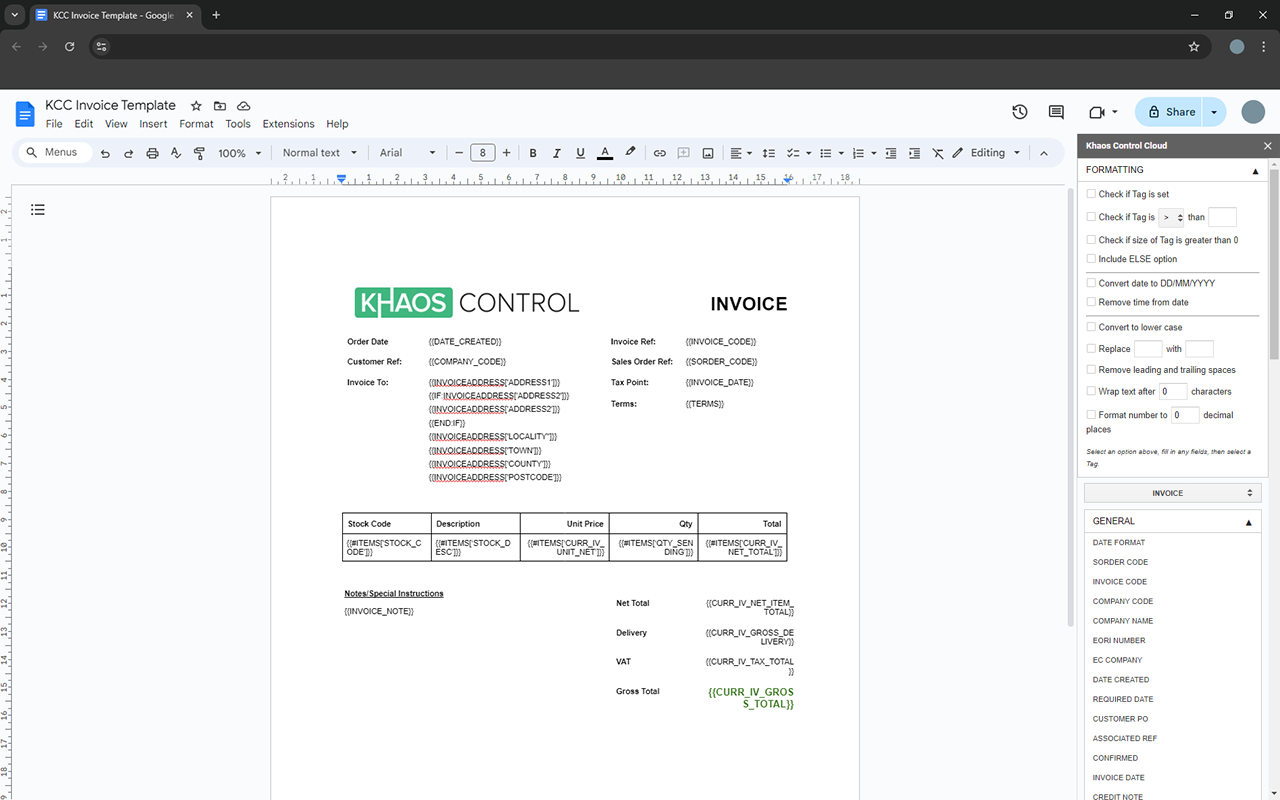This screenshot has width=1280, height=800.
Task: Undo the last action
Action: [105, 153]
